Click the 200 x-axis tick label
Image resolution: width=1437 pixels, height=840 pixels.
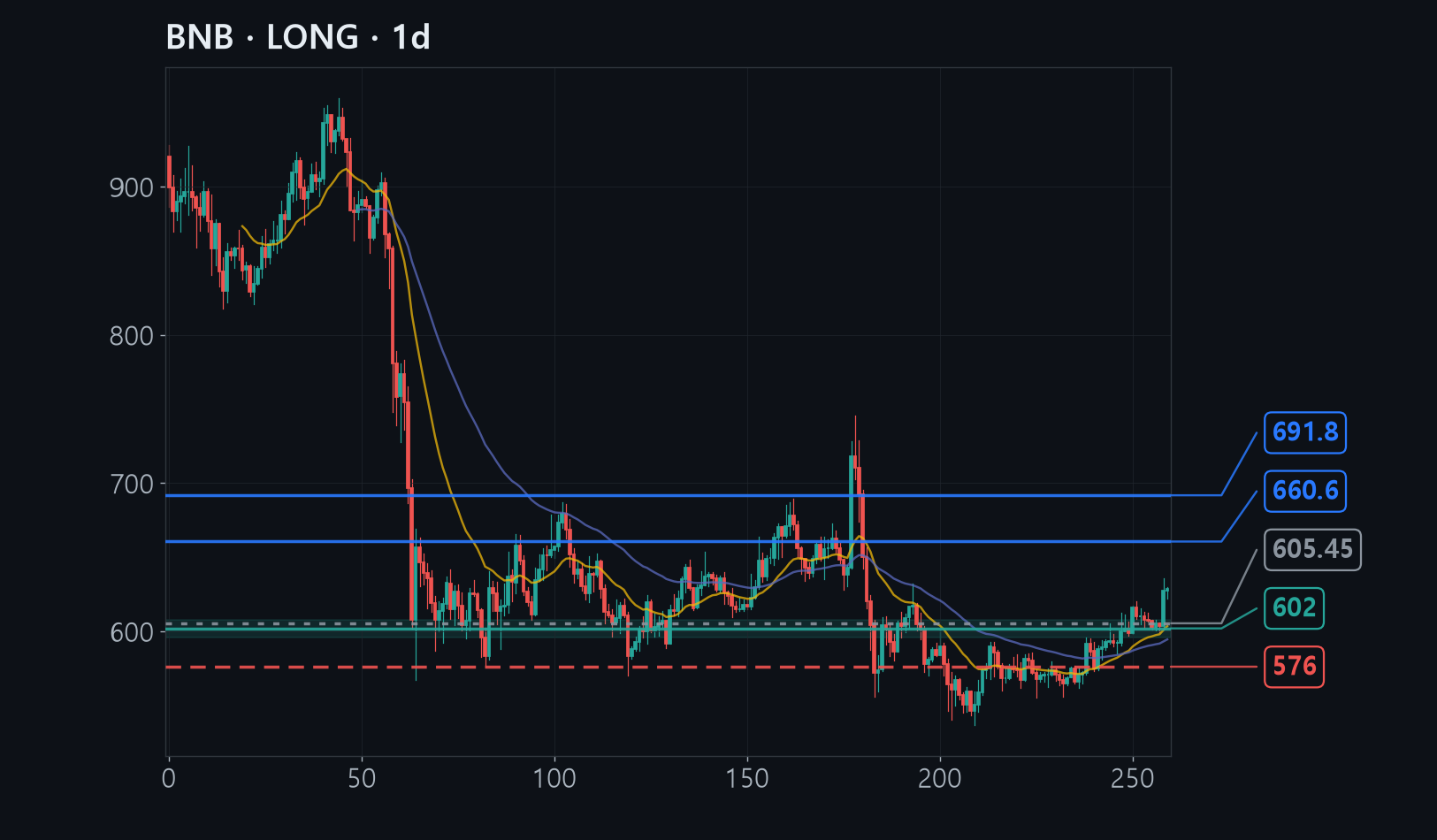pyautogui.click(x=940, y=779)
